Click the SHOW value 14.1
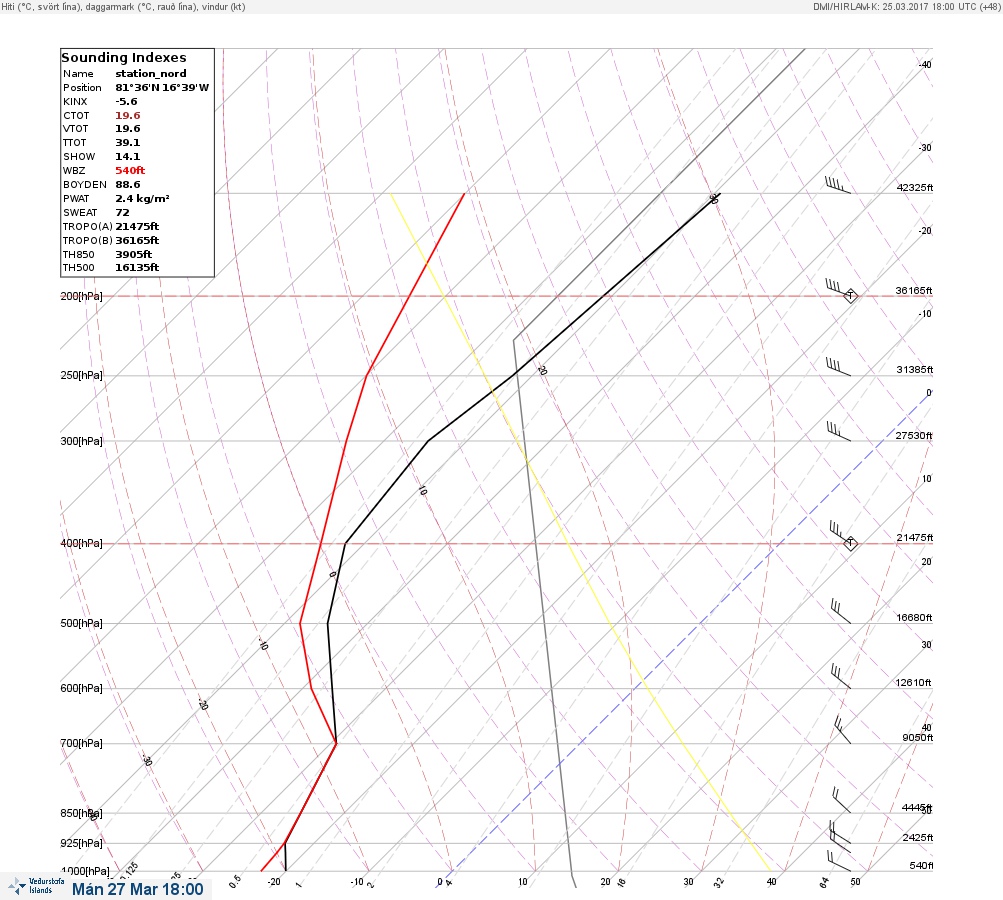 128,157
